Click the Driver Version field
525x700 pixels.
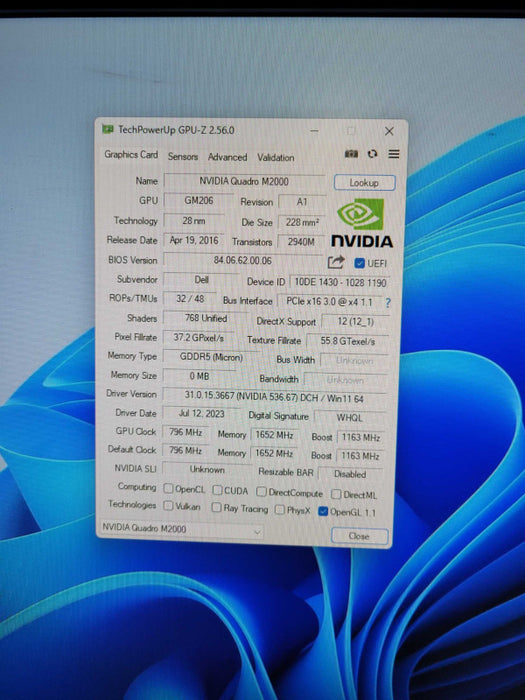click(274, 397)
